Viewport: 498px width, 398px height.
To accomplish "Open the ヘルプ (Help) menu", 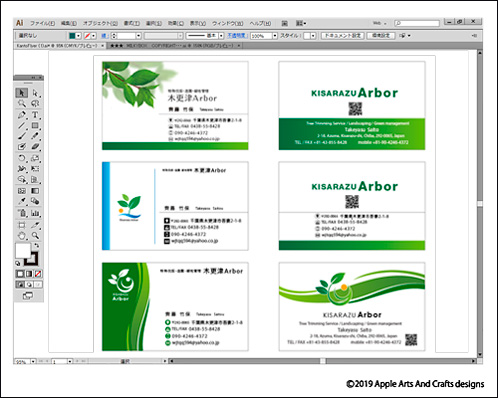I will 260,23.
